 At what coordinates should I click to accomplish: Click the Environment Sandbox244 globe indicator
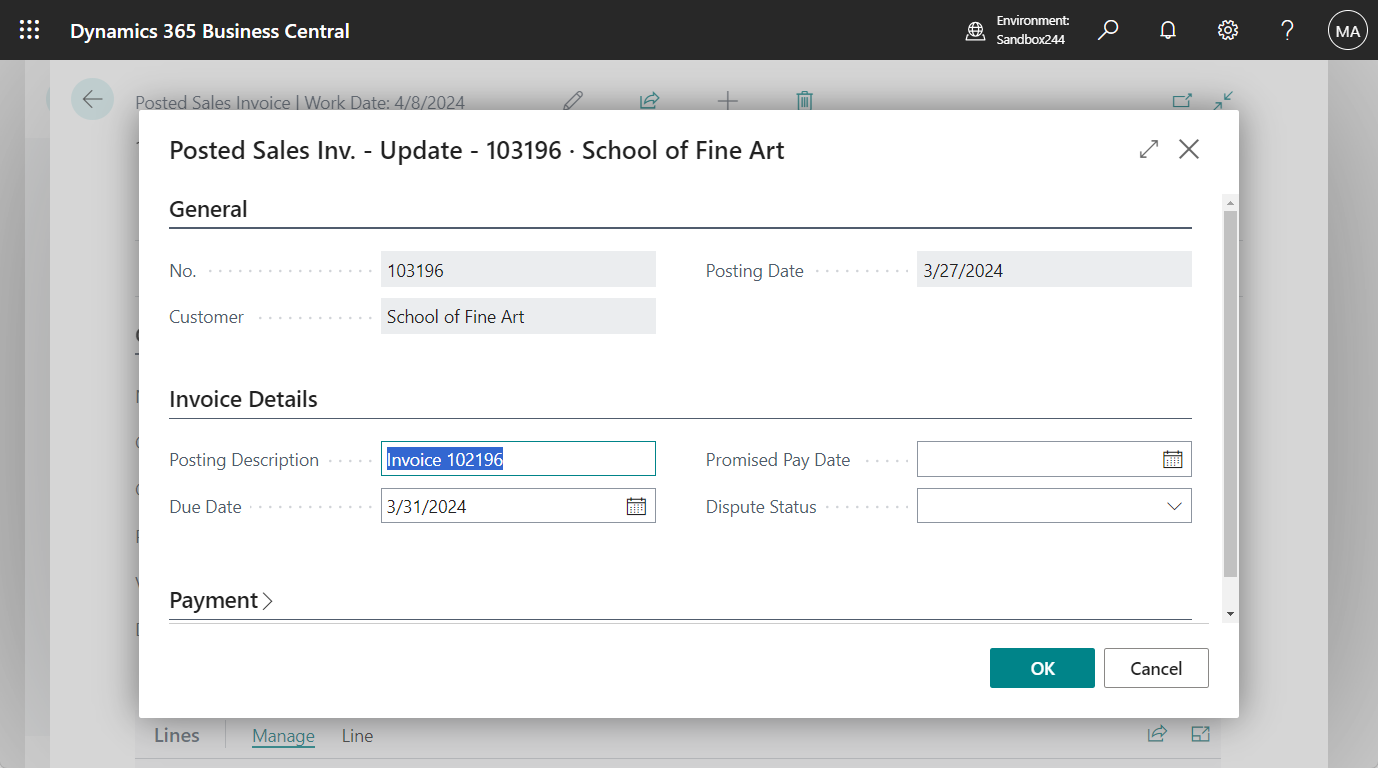coord(975,31)
